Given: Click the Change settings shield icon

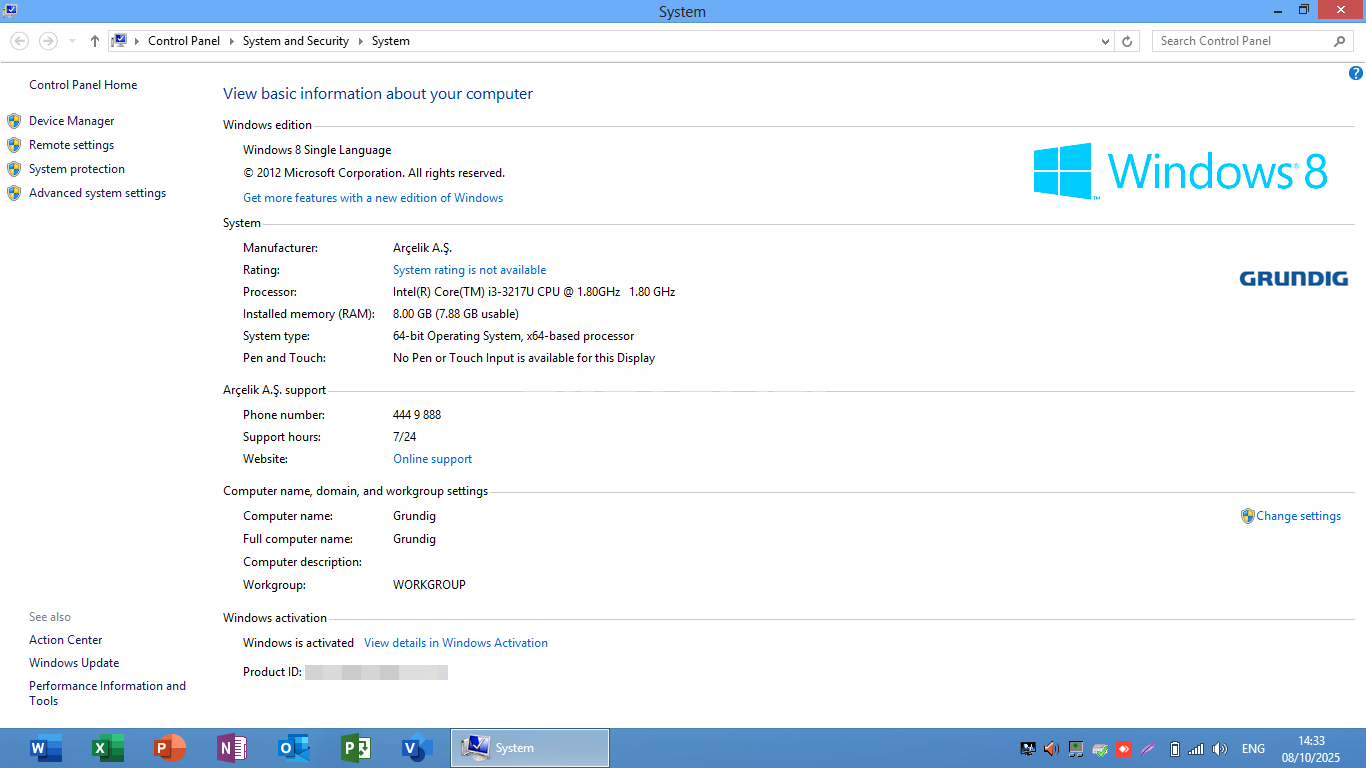Looking at the screenshot, I should (x=1247, y=516).
